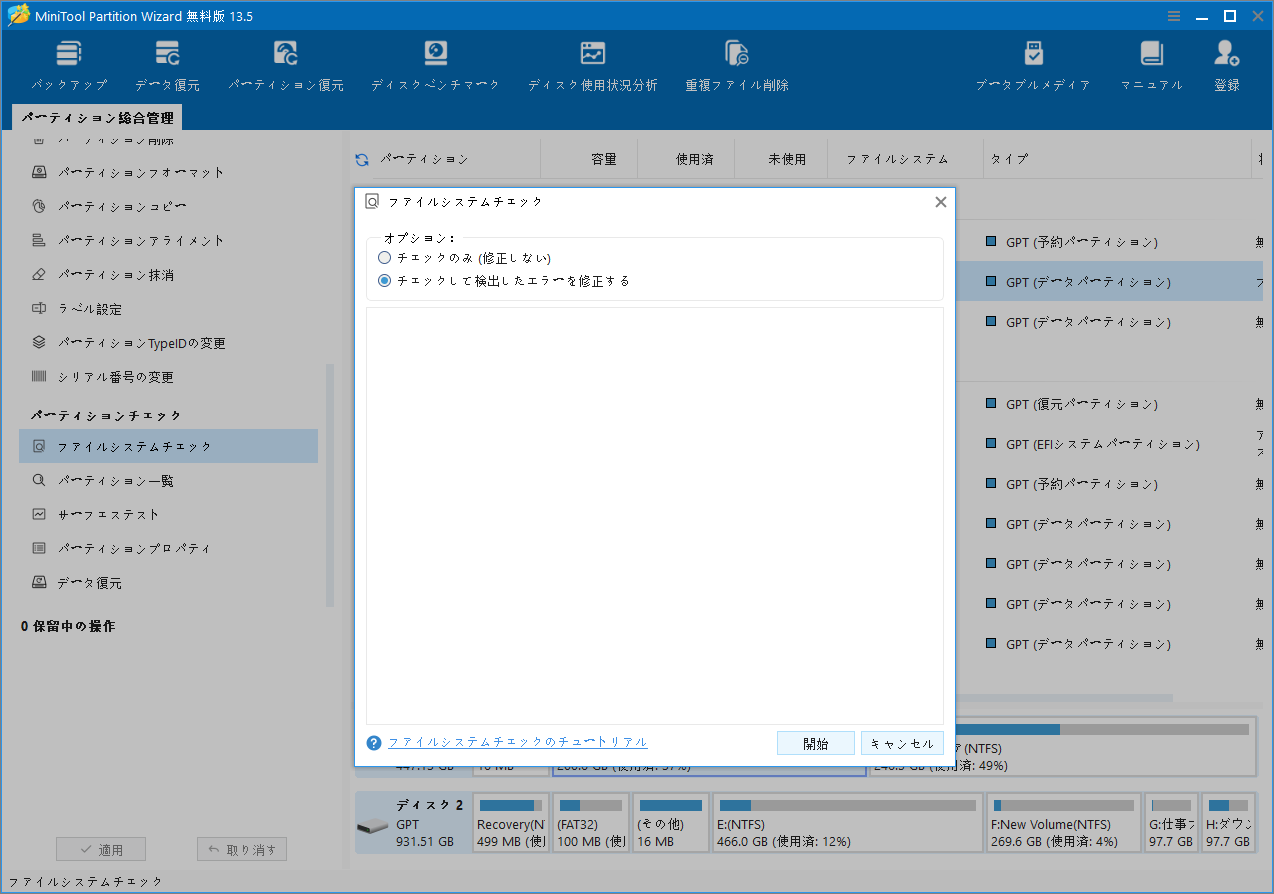This screenshot has width=1274, height=894.
Task: Select the チェックのみ (check only) radio button
Action: coord(385,257)
